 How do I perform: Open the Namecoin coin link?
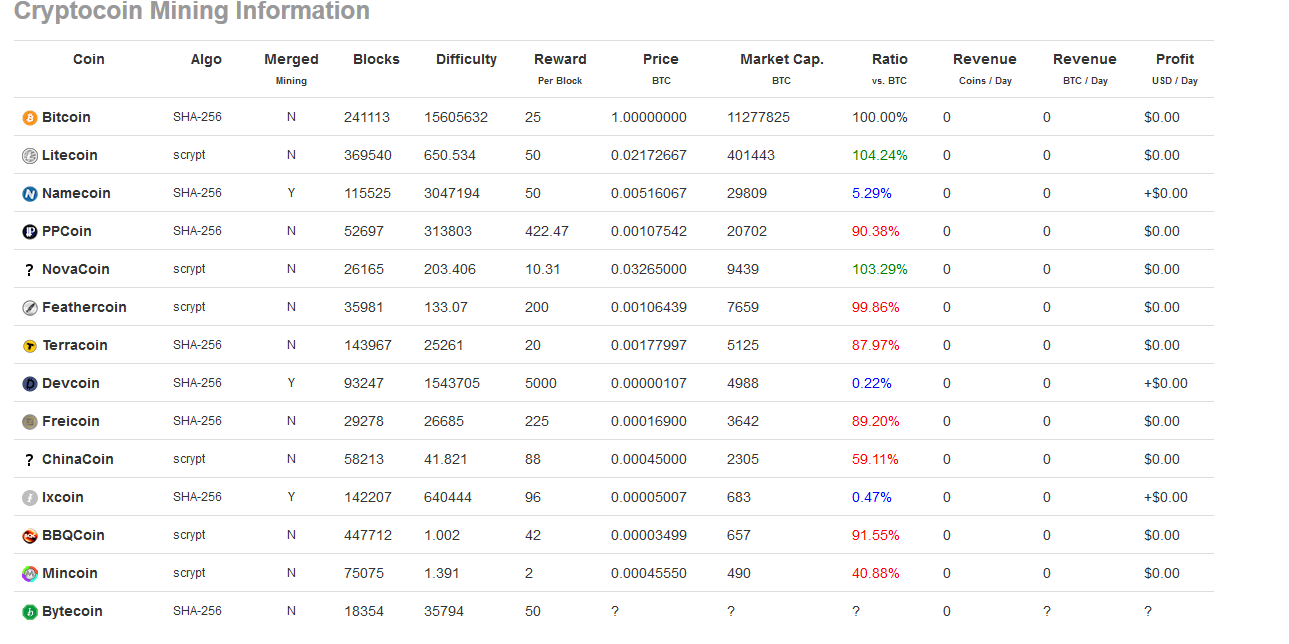(76, 193)
